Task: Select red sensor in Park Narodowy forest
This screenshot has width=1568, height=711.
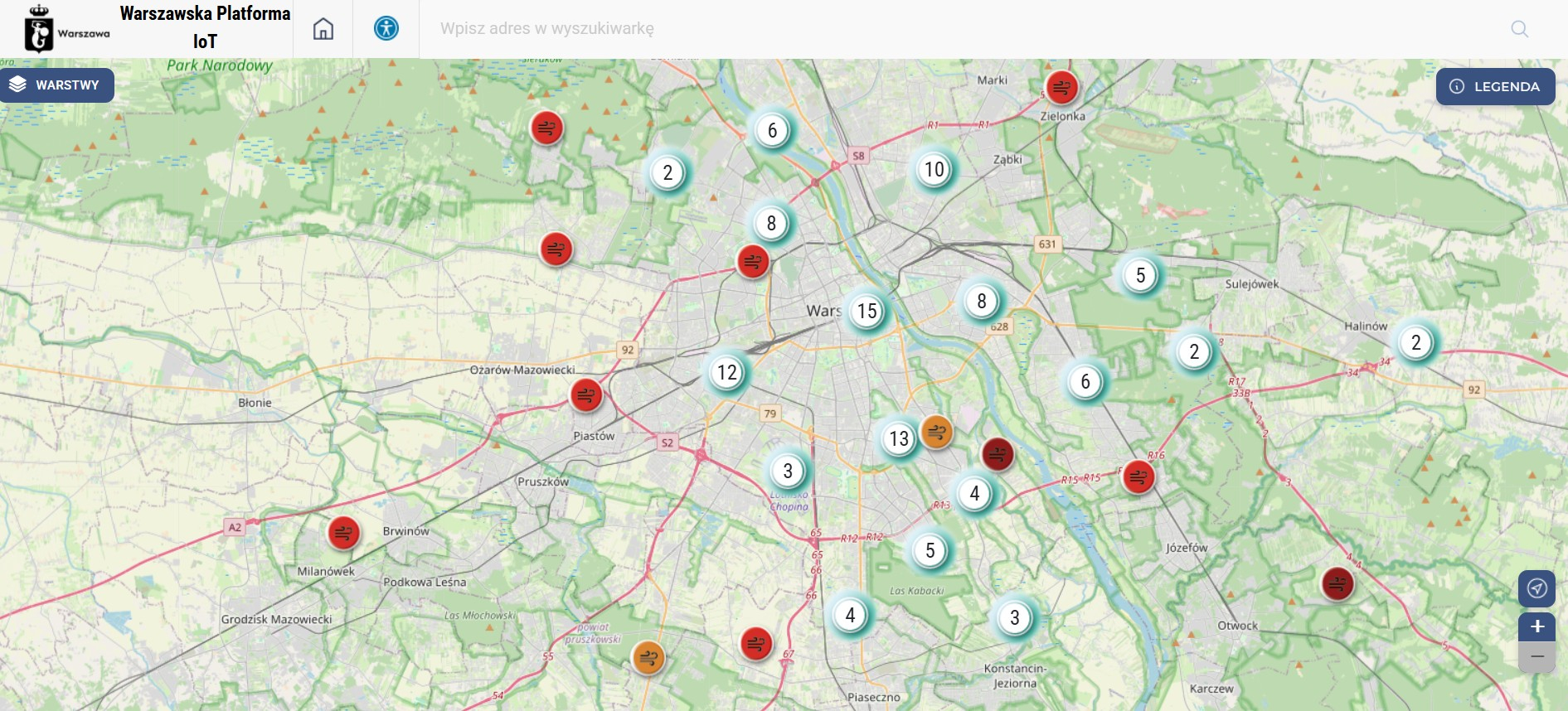Action: [546, 128]
